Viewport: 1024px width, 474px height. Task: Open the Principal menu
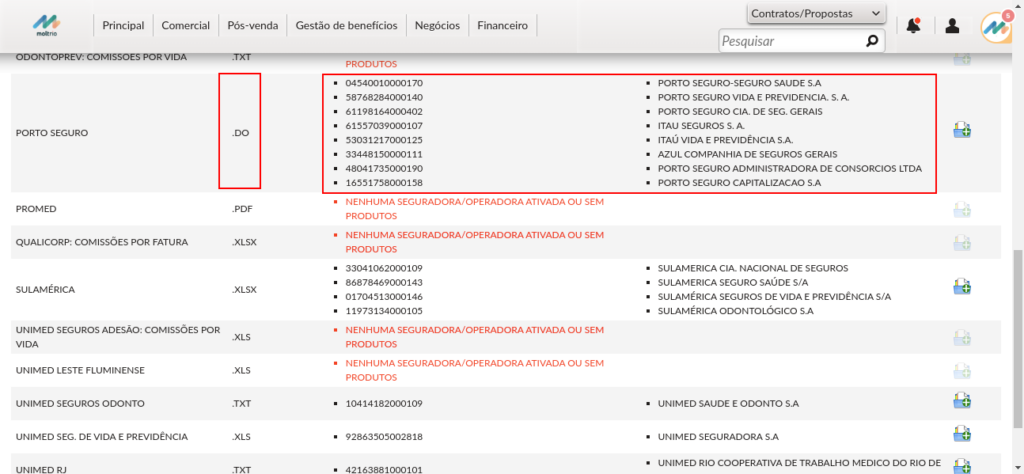pyautogui.click(x=123, y=25)
